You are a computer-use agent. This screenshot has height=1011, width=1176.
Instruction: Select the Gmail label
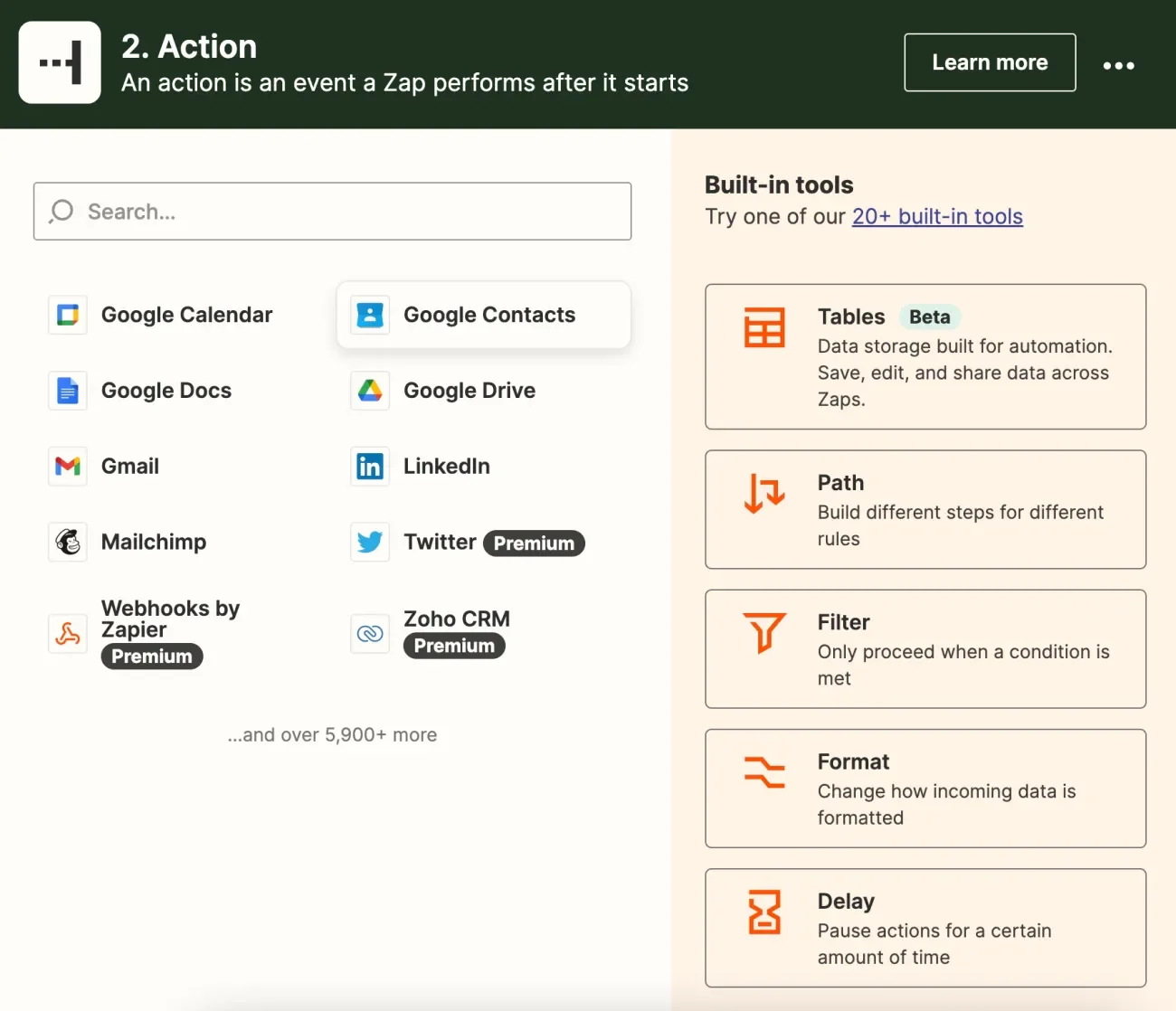(130, 467)
